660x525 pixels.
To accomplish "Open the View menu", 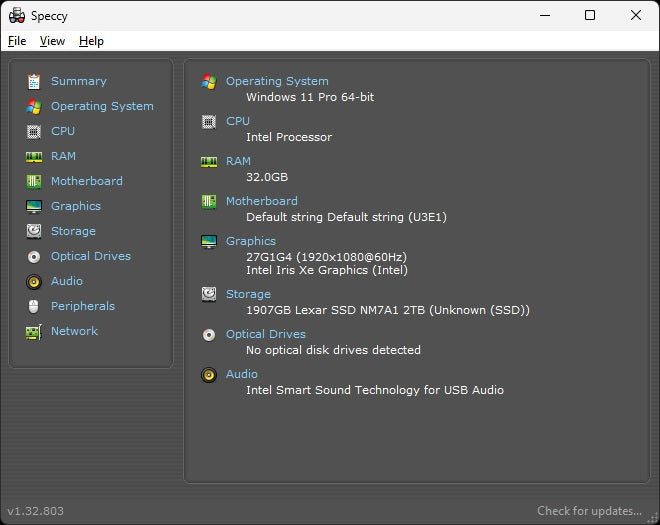I will tap(52, 41).
